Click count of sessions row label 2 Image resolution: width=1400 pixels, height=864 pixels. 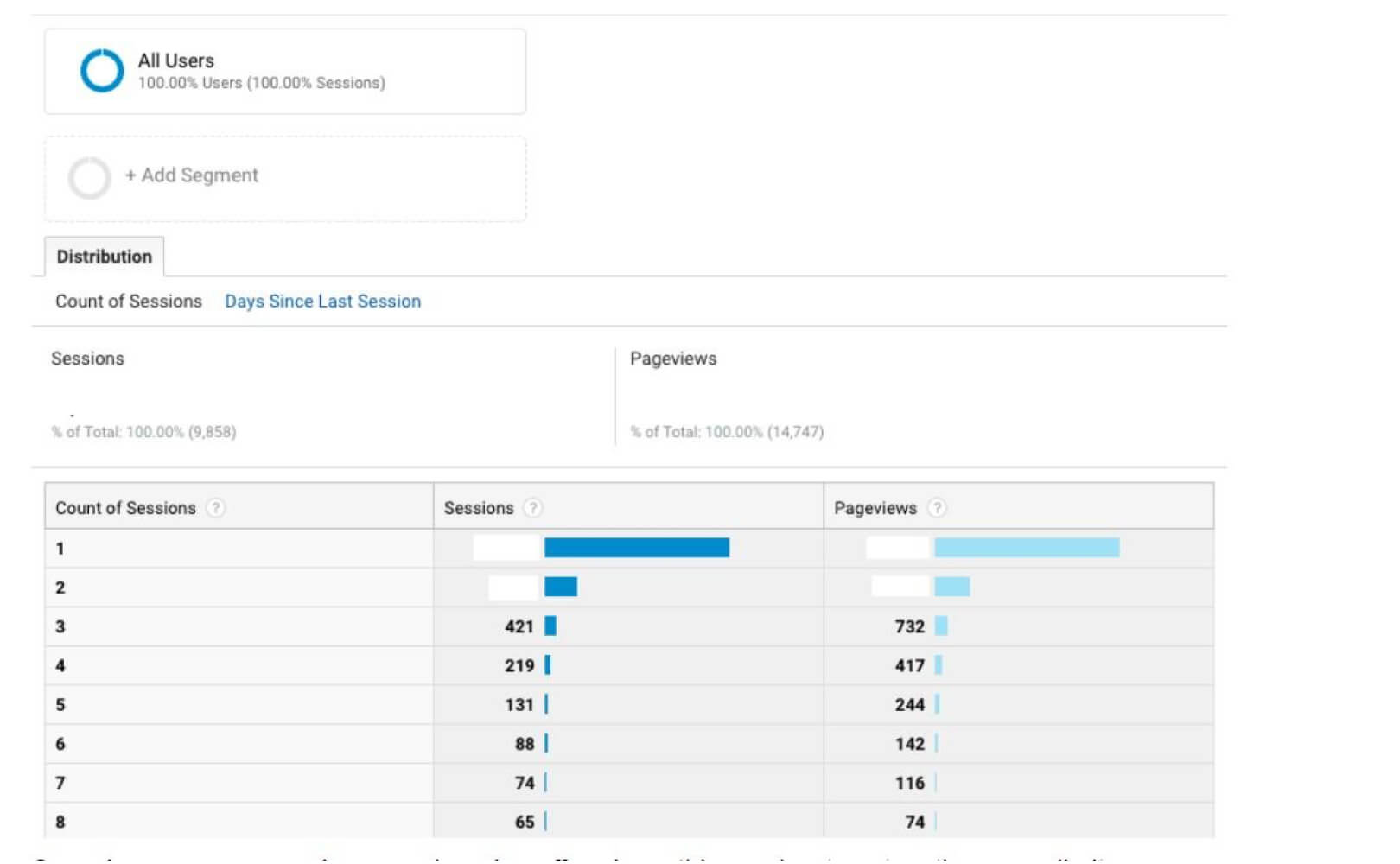click(60, 588)
